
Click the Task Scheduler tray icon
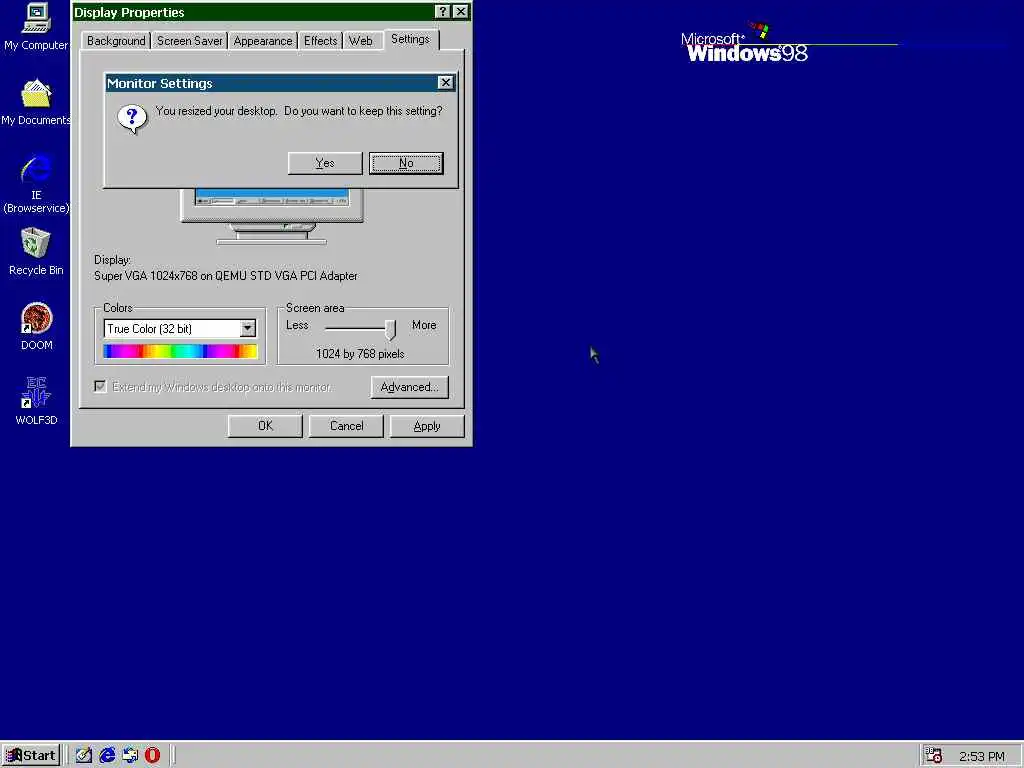tap(934, 756)
